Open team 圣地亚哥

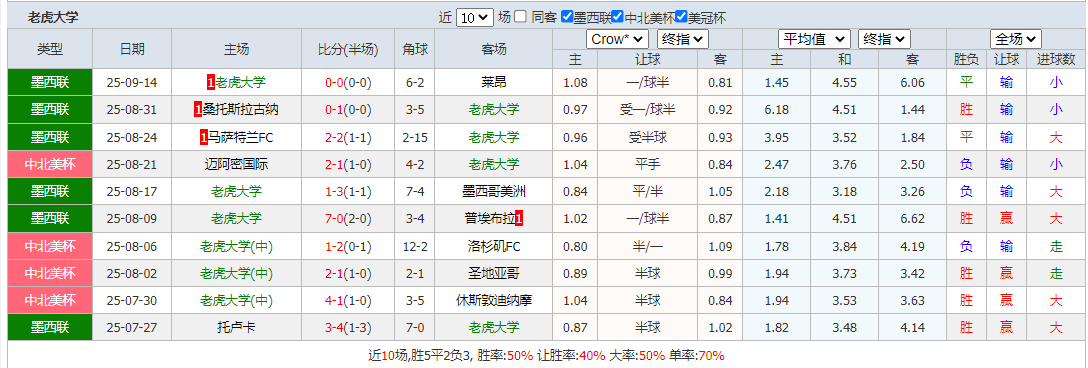pos(493,273)
